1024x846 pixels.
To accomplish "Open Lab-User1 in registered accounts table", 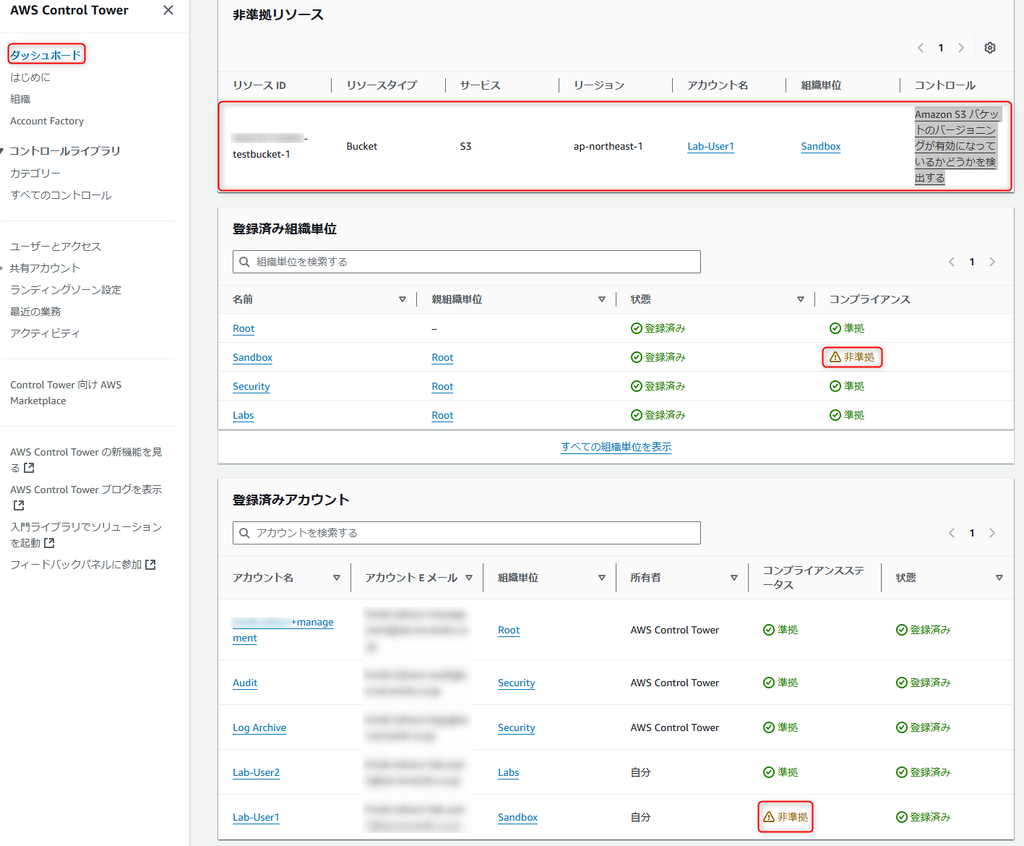I will click(256, 817).
